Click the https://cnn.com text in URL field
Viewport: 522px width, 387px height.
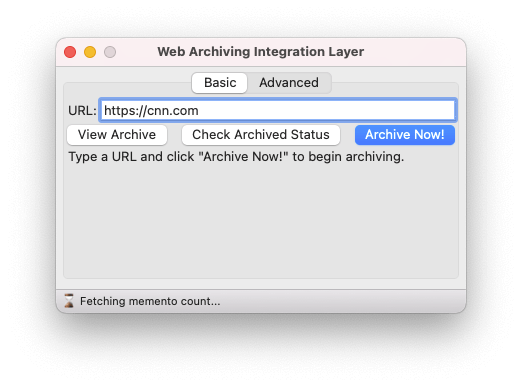[151, 110]
